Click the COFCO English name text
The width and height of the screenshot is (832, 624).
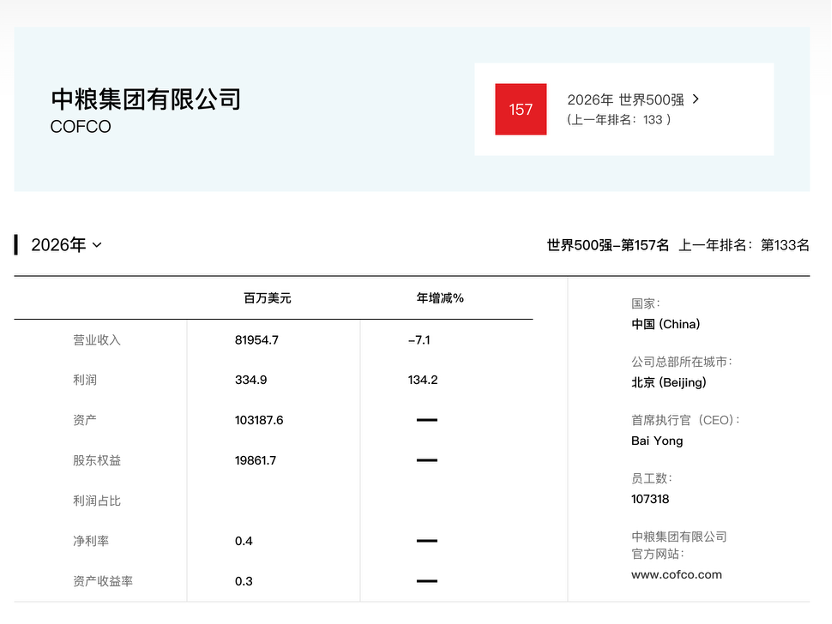pos(81,127)
